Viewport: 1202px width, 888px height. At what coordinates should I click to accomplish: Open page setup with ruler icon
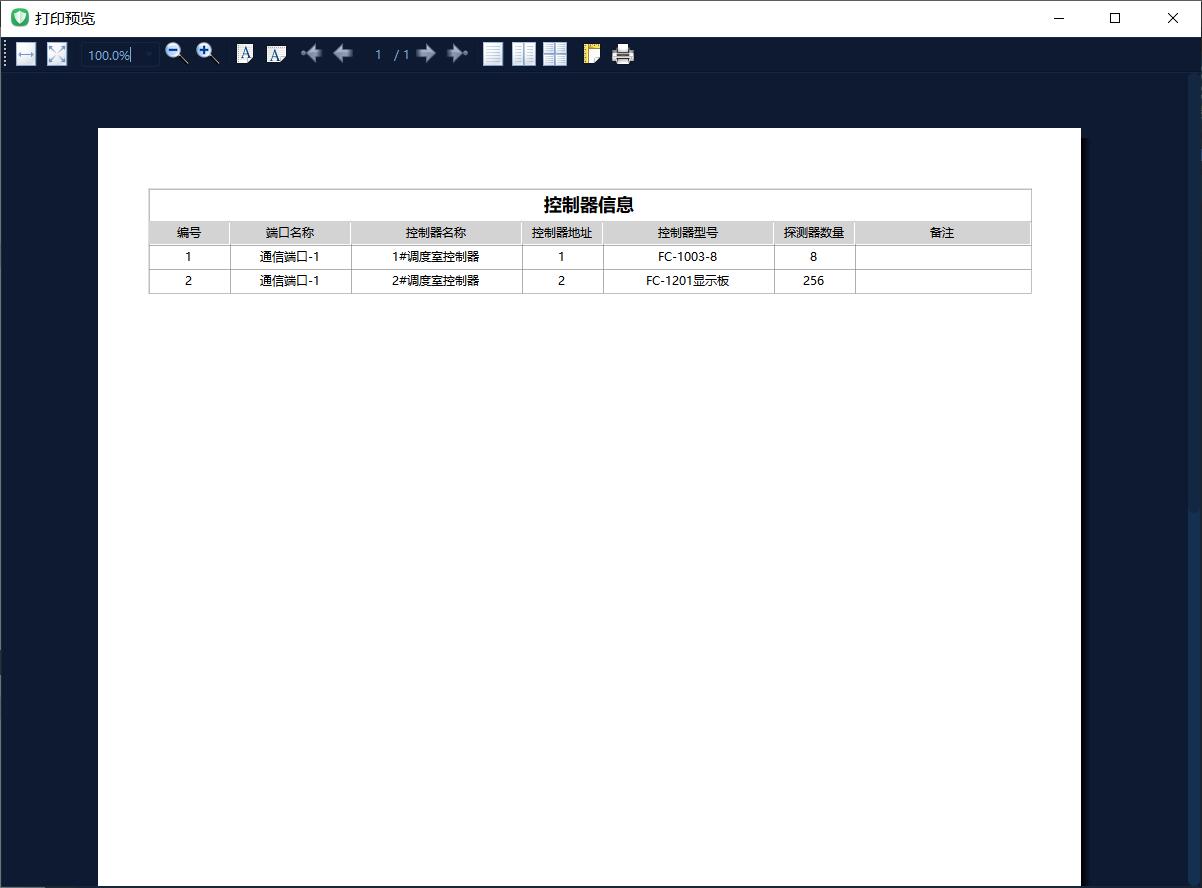[x=592, y=54]
